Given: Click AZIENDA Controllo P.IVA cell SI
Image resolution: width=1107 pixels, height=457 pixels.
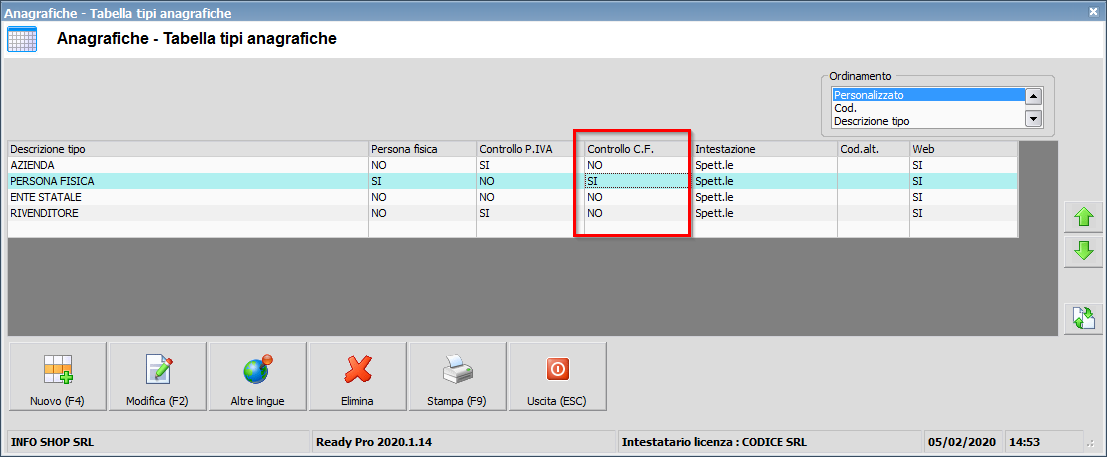Looking at the screenshot, I should (x=530, y=165).
